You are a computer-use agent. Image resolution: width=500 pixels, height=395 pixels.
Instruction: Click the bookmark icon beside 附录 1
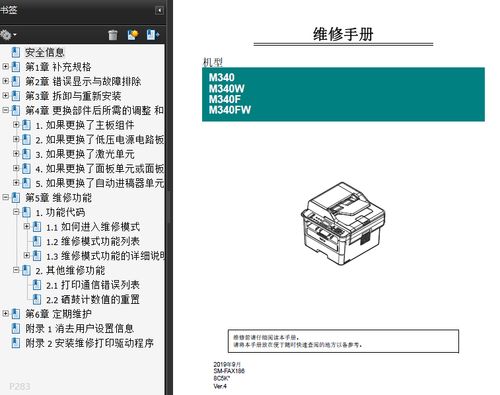(16, 328)
